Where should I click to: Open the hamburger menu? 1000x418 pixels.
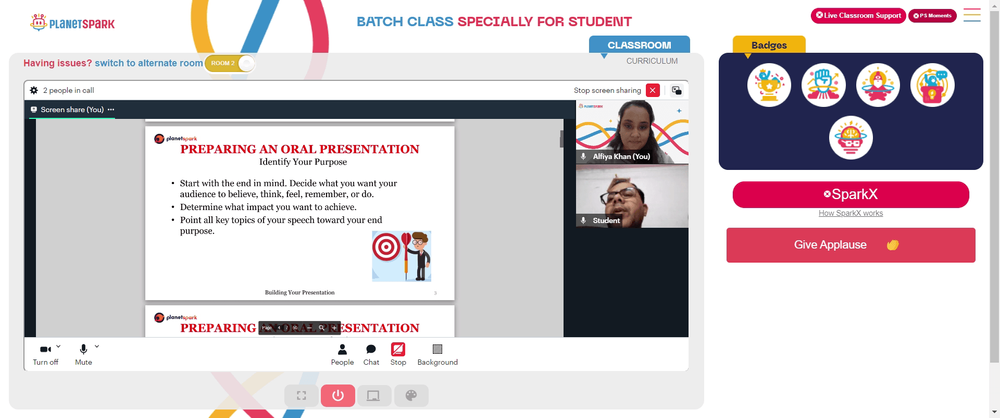[x=972, y=15]
